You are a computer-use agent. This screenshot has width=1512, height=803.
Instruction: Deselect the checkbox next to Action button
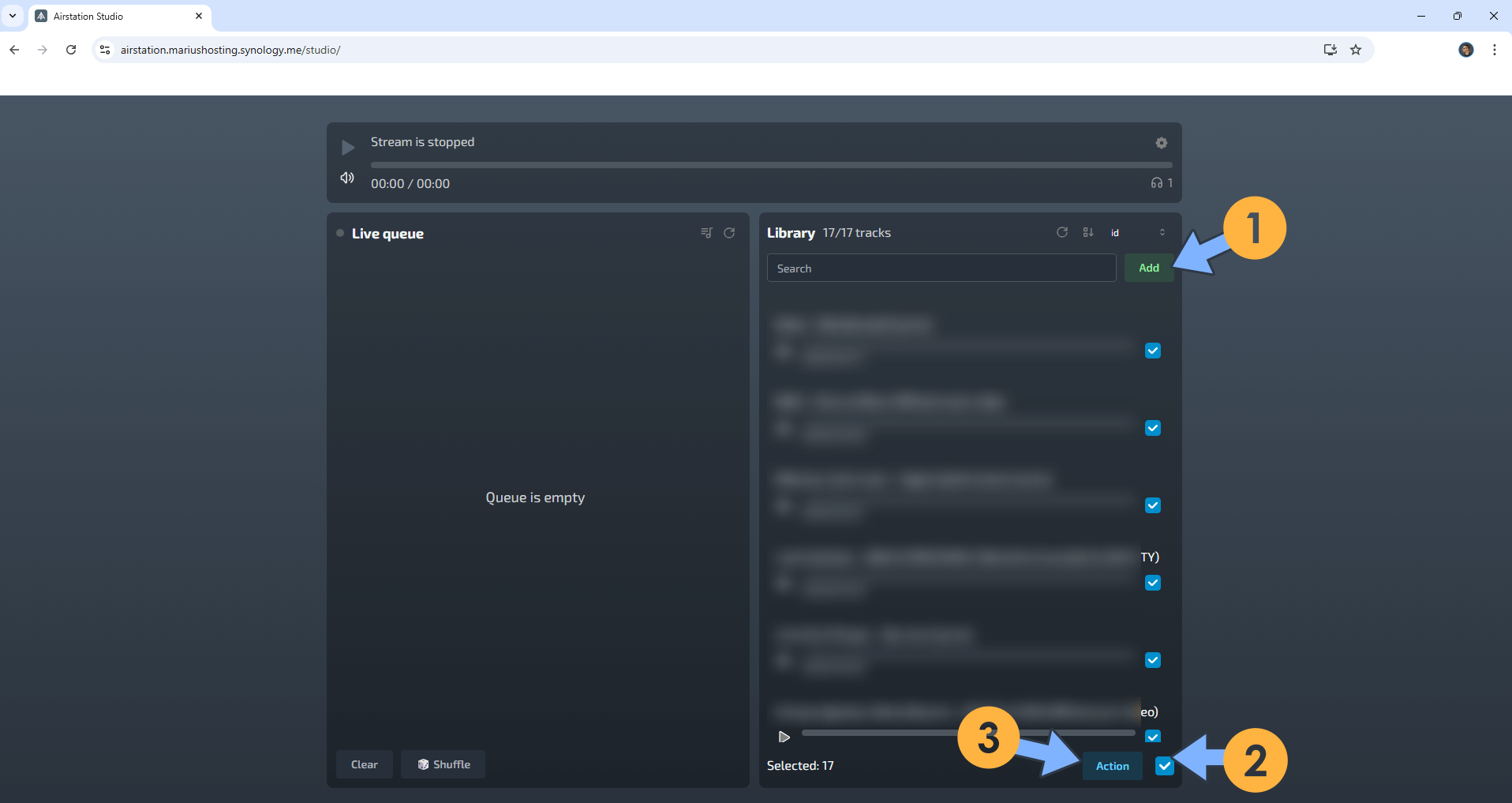(x=1165, y=765)
